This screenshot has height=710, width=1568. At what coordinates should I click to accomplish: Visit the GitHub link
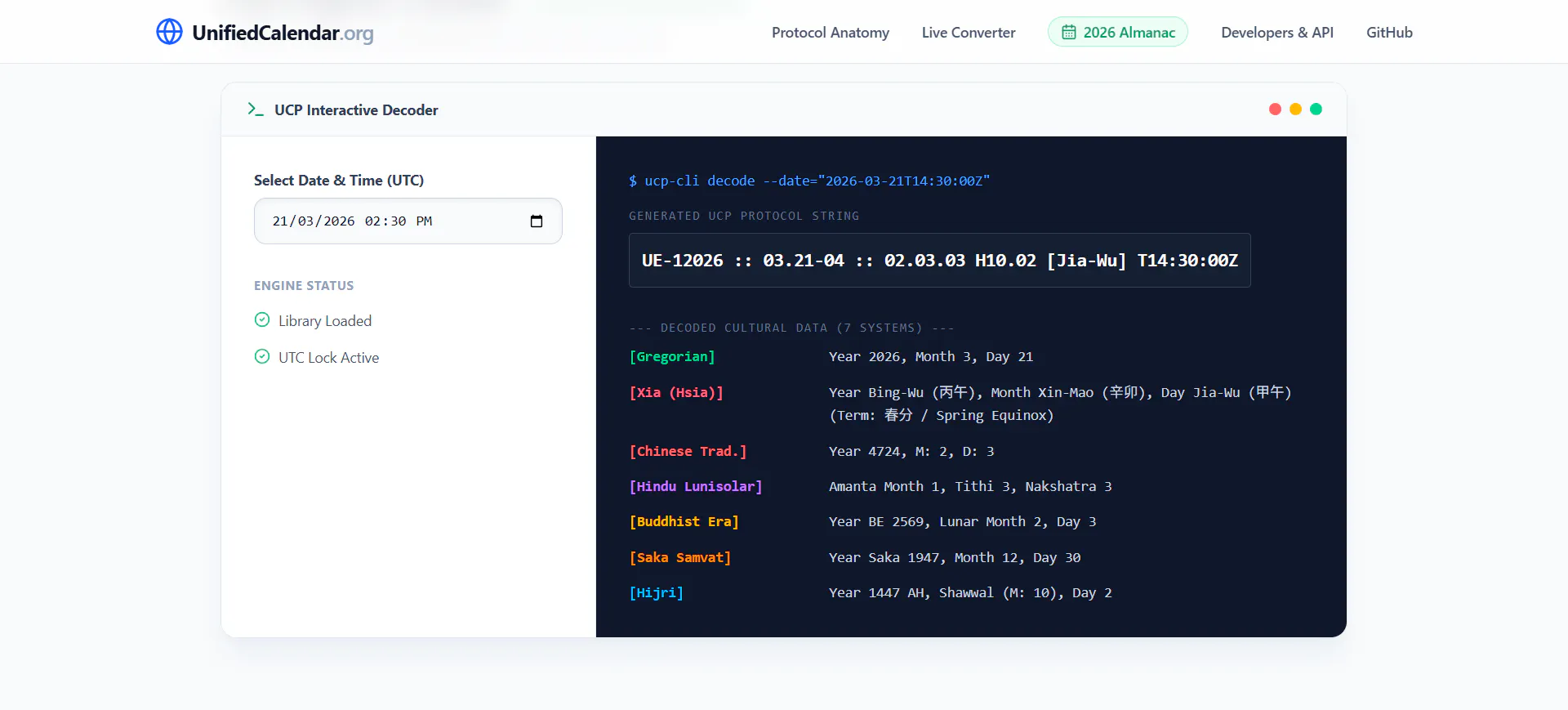(1389, 33)
